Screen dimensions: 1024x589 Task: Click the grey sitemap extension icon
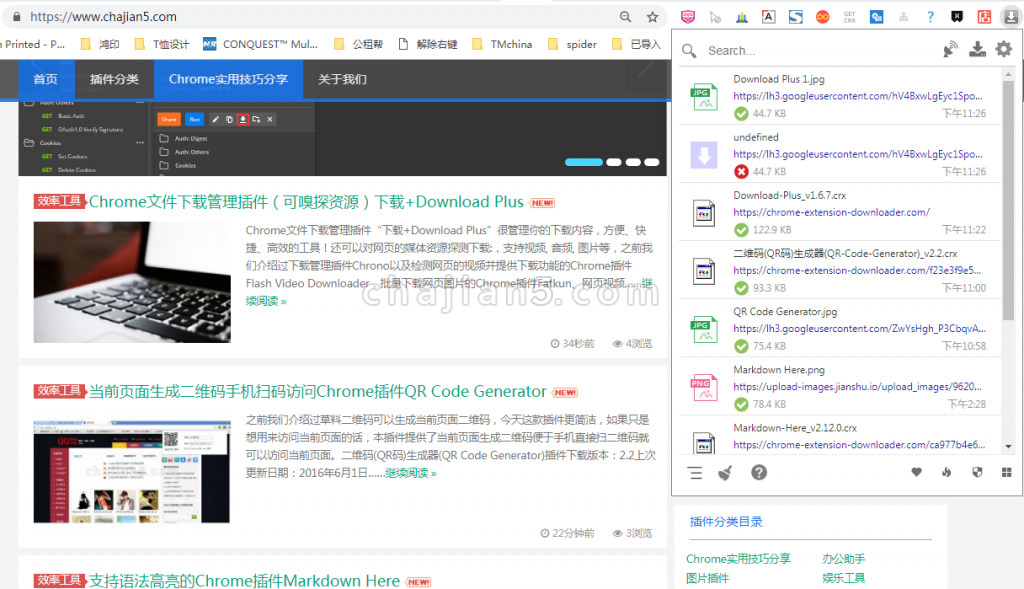[904, 17]
